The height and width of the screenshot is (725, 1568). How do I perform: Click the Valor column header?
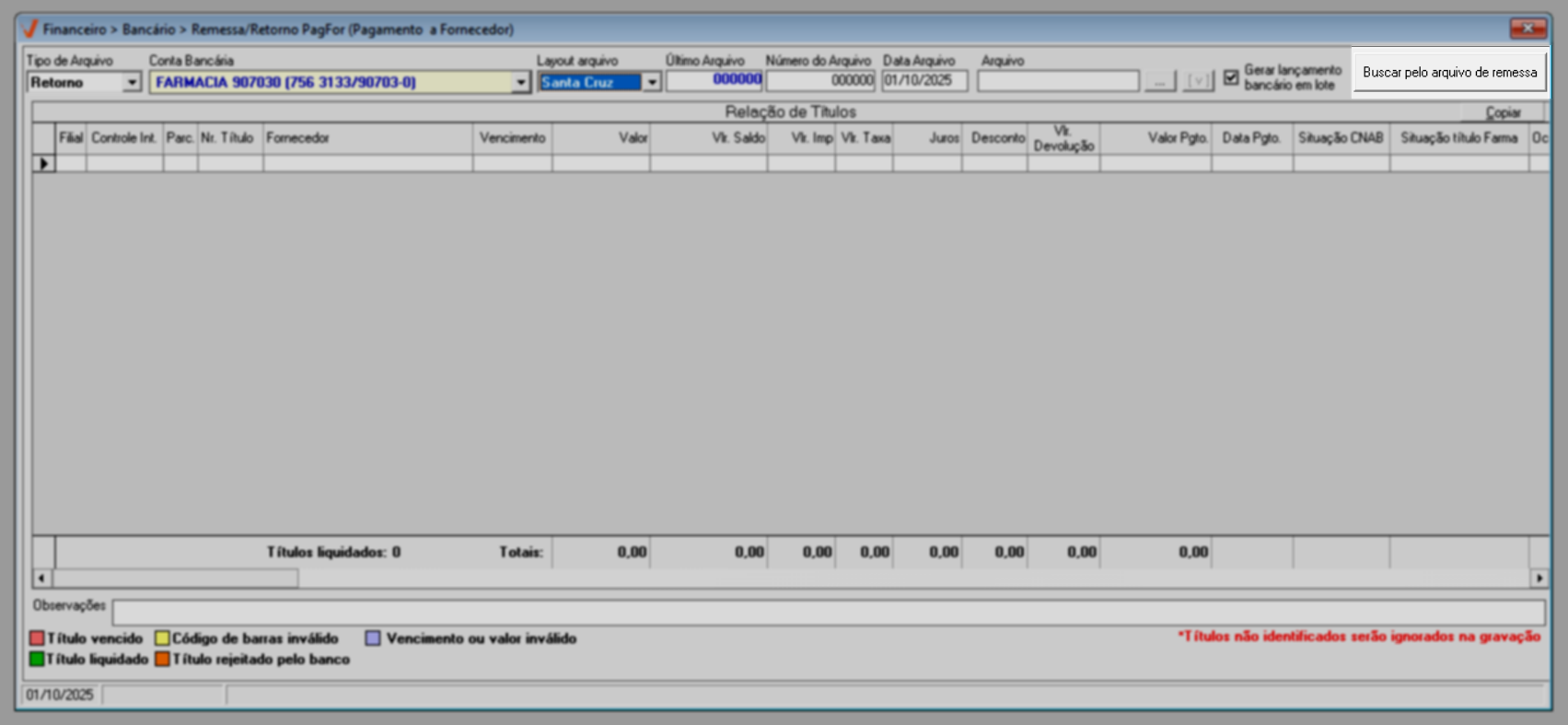601,138
